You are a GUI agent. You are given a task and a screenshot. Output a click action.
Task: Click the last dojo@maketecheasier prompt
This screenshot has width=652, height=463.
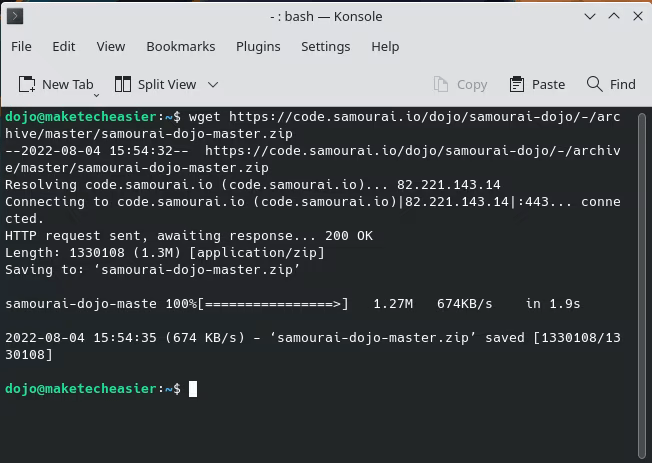(93, 389)
